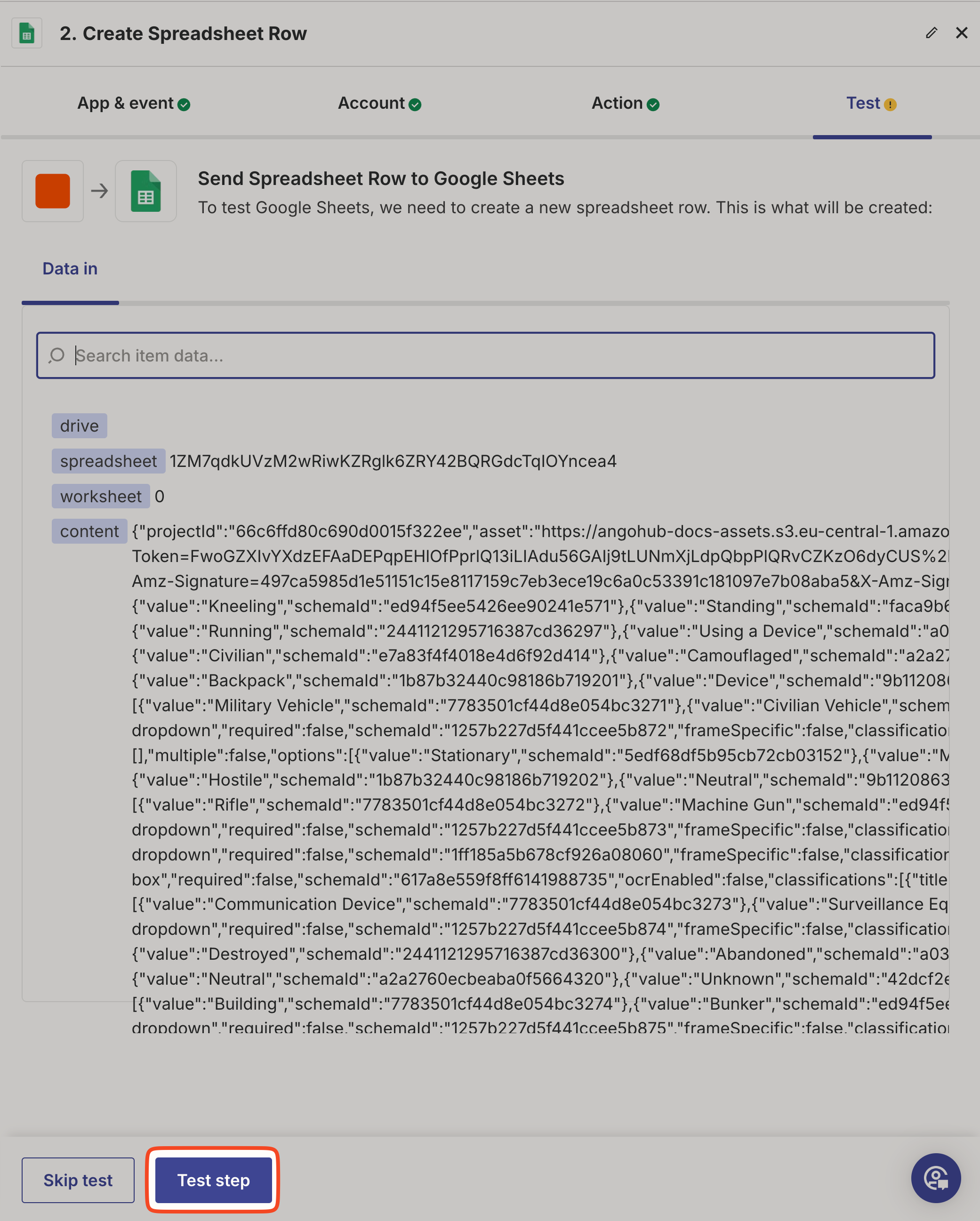Focus the Search item data field

pos(498,355)
